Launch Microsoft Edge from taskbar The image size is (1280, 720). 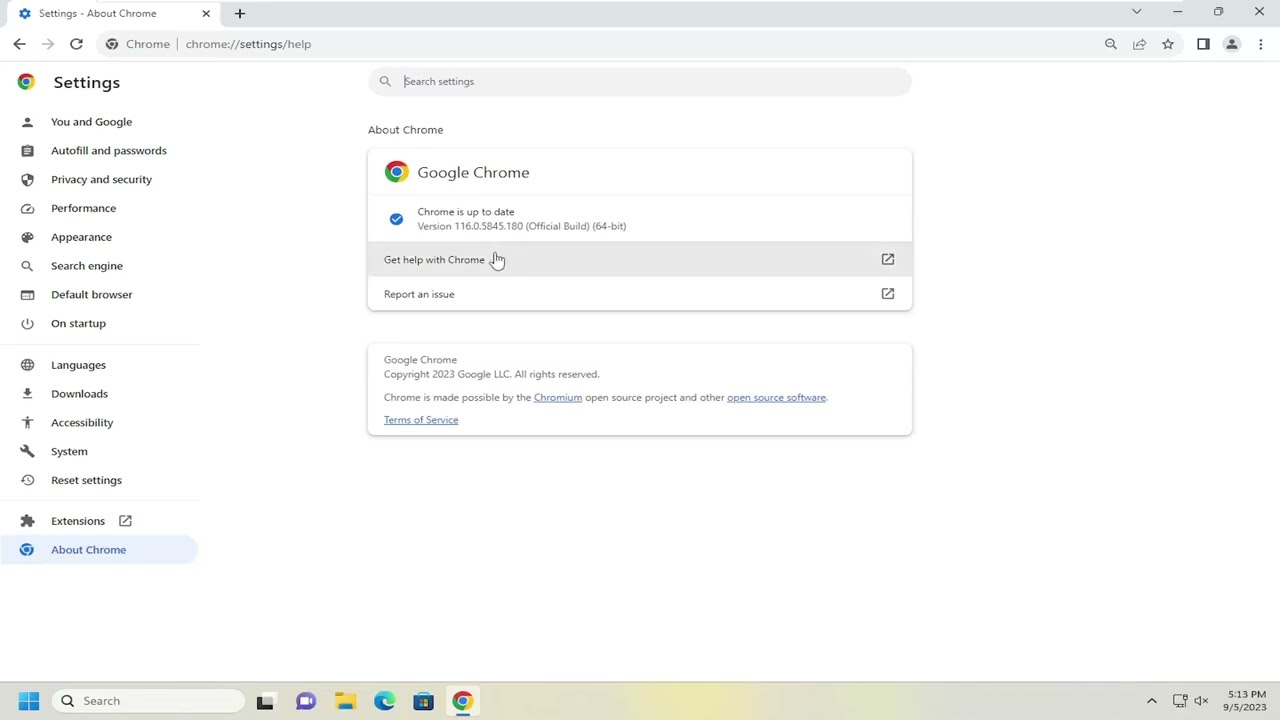point(384,701)
